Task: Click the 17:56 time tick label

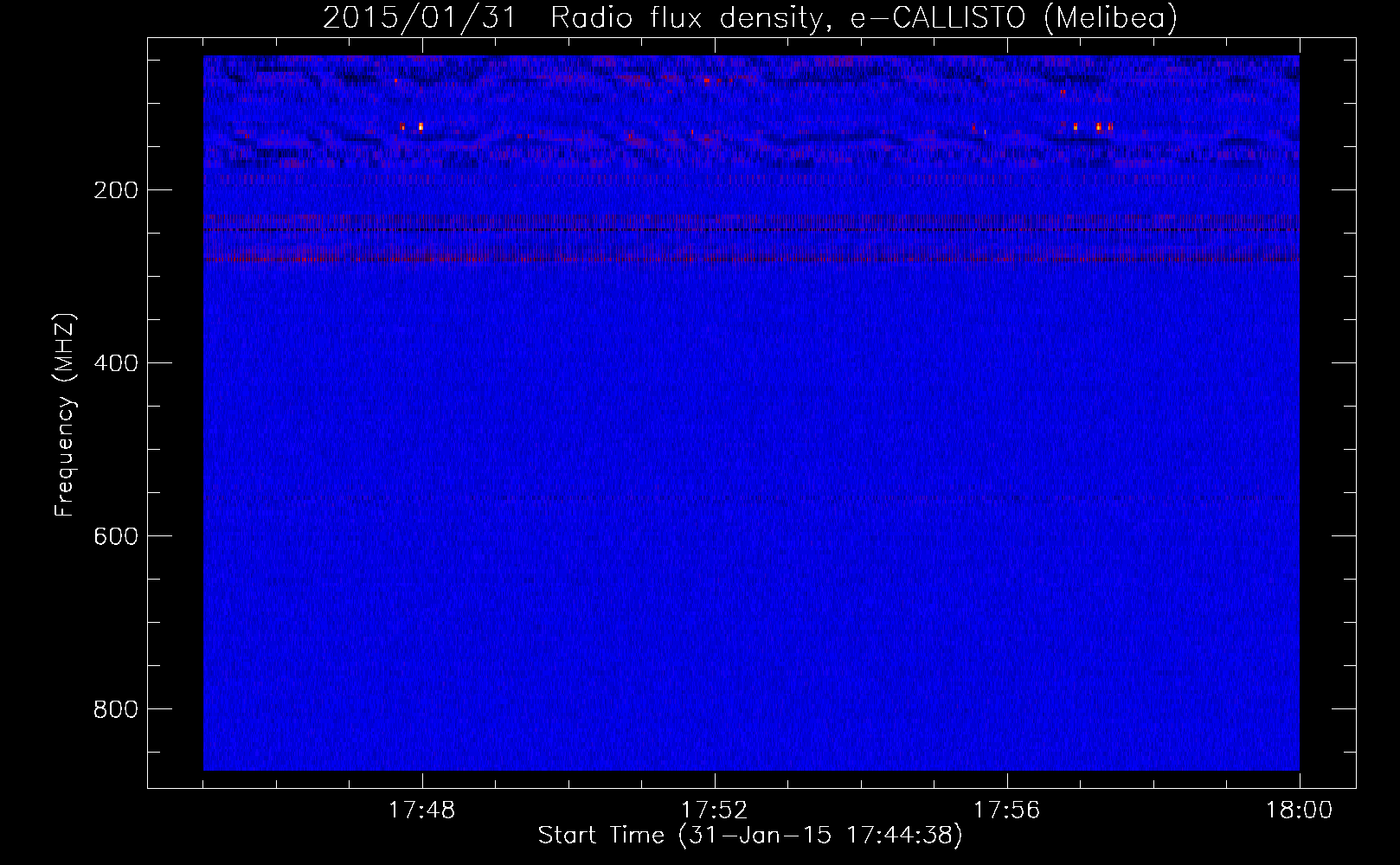Action: (x=1007, y=811)
